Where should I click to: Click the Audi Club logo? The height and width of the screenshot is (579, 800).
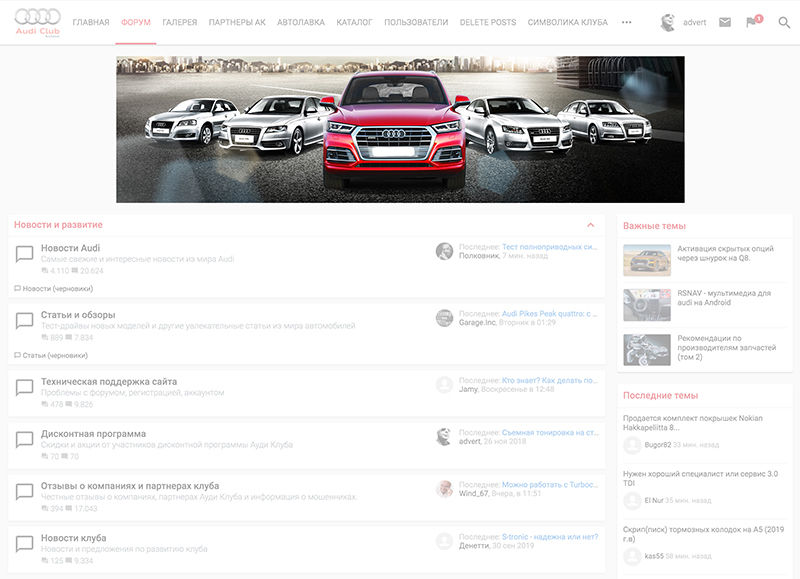(37, 22)
